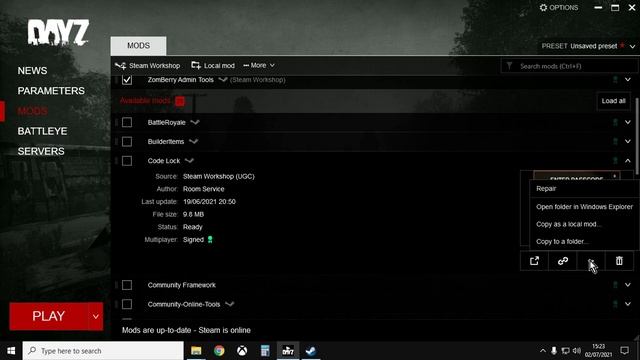Open Steam Workshop from the toolbar
The width and height of the screenshot is (640, 360).
(x=148, y=65)
